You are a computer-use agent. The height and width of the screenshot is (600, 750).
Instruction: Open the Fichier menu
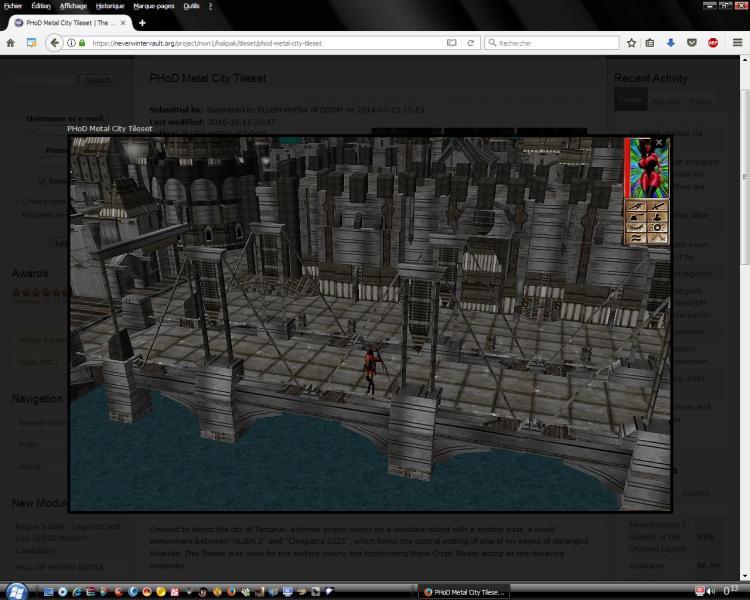(13, 6)
